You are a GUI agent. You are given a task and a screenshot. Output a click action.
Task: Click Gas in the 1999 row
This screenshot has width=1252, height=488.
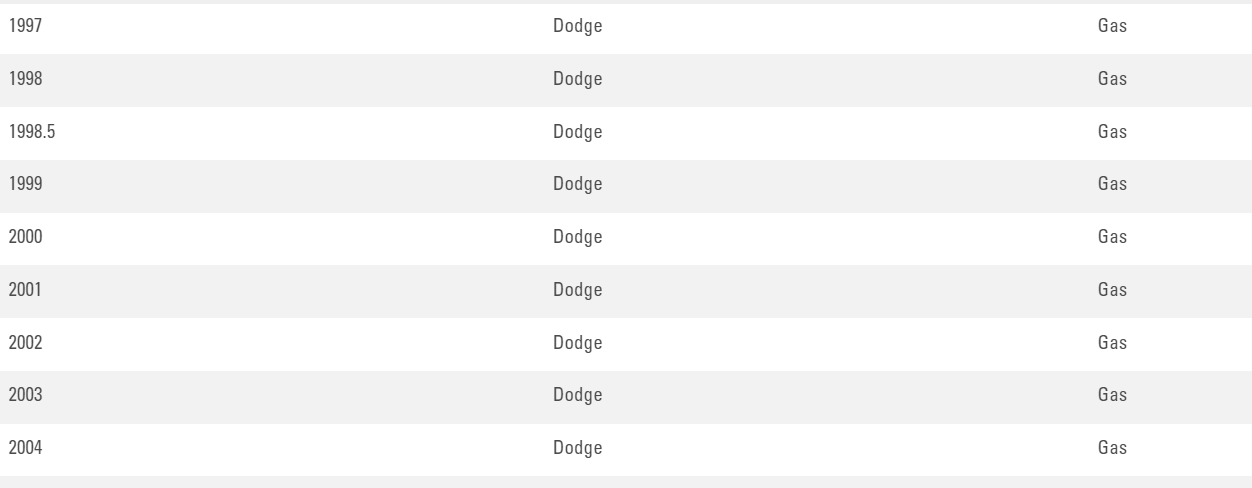[x=1112, y=185]
